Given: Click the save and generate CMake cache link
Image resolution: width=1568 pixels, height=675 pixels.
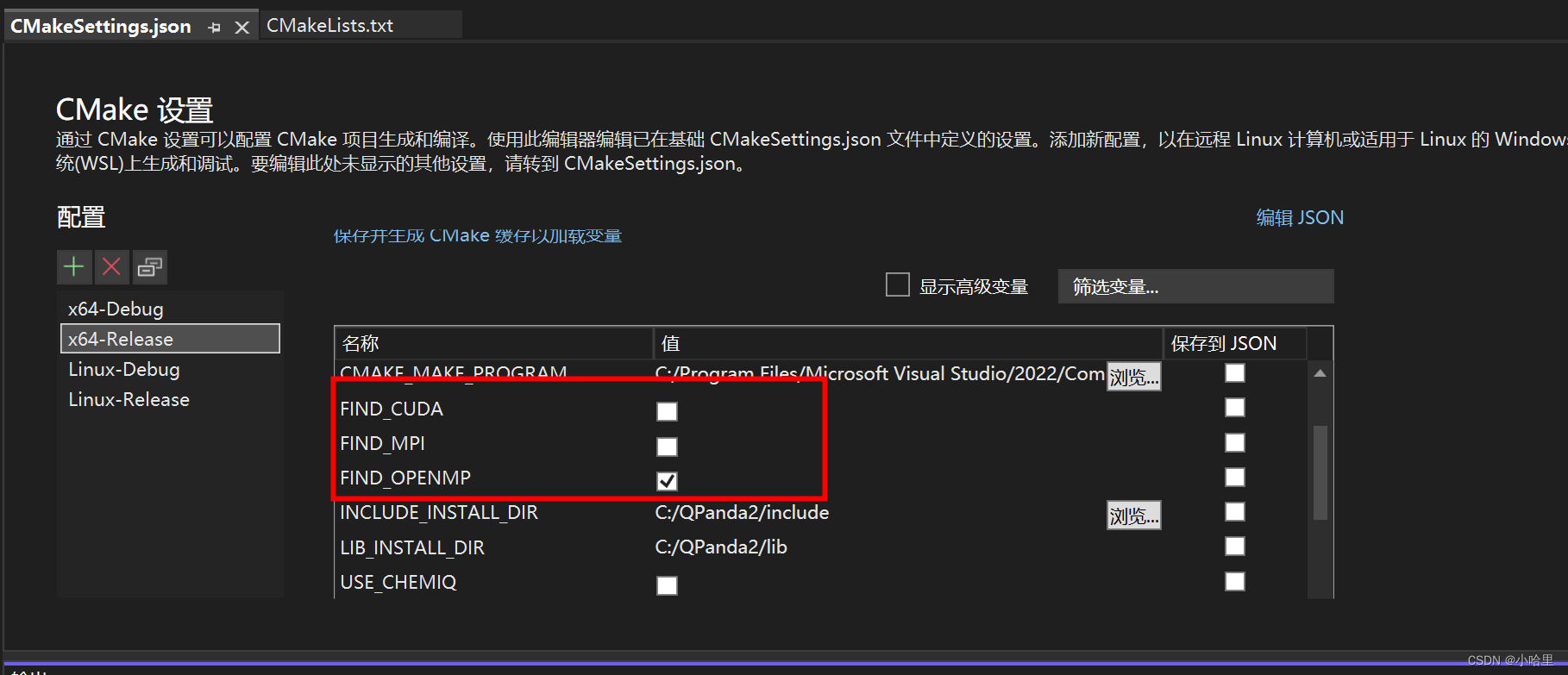Looking at the screenshot, I should point(478,235).
